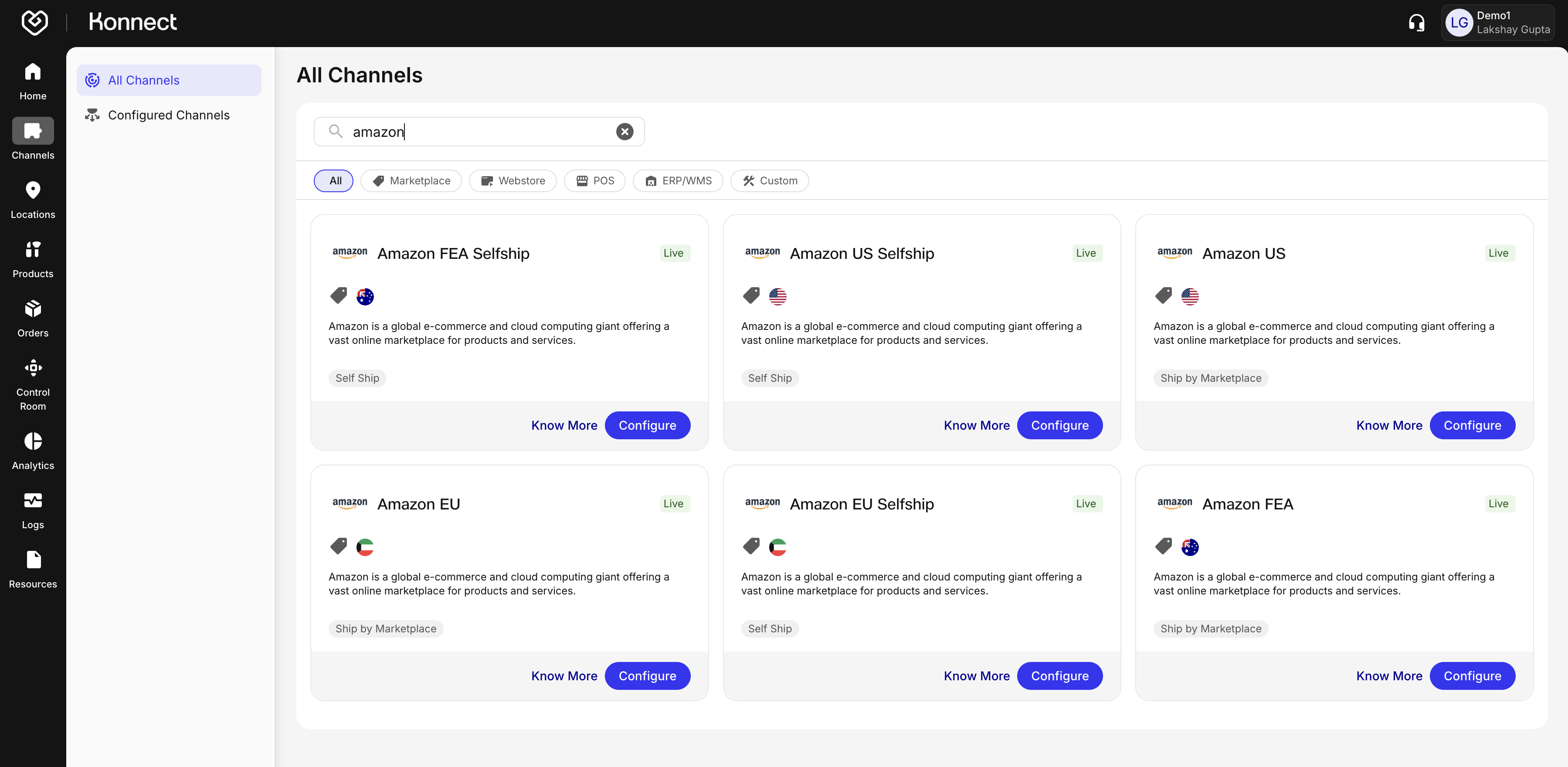Viewport: 1568px width, 767px height.
Task: Configure the Amazon US Selfship channel
Action: 1059,425
